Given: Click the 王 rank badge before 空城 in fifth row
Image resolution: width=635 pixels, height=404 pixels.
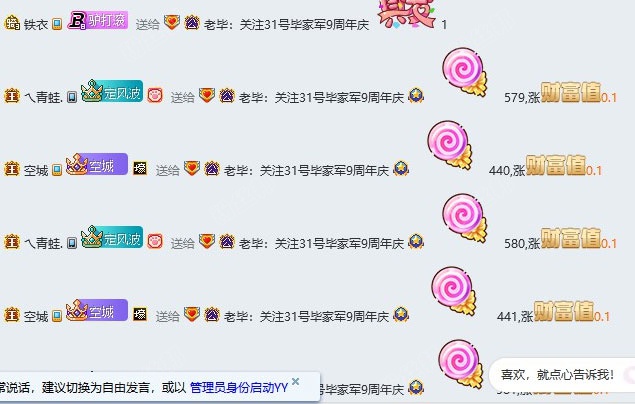Looking at the screenshot, I should pos(12,315).
